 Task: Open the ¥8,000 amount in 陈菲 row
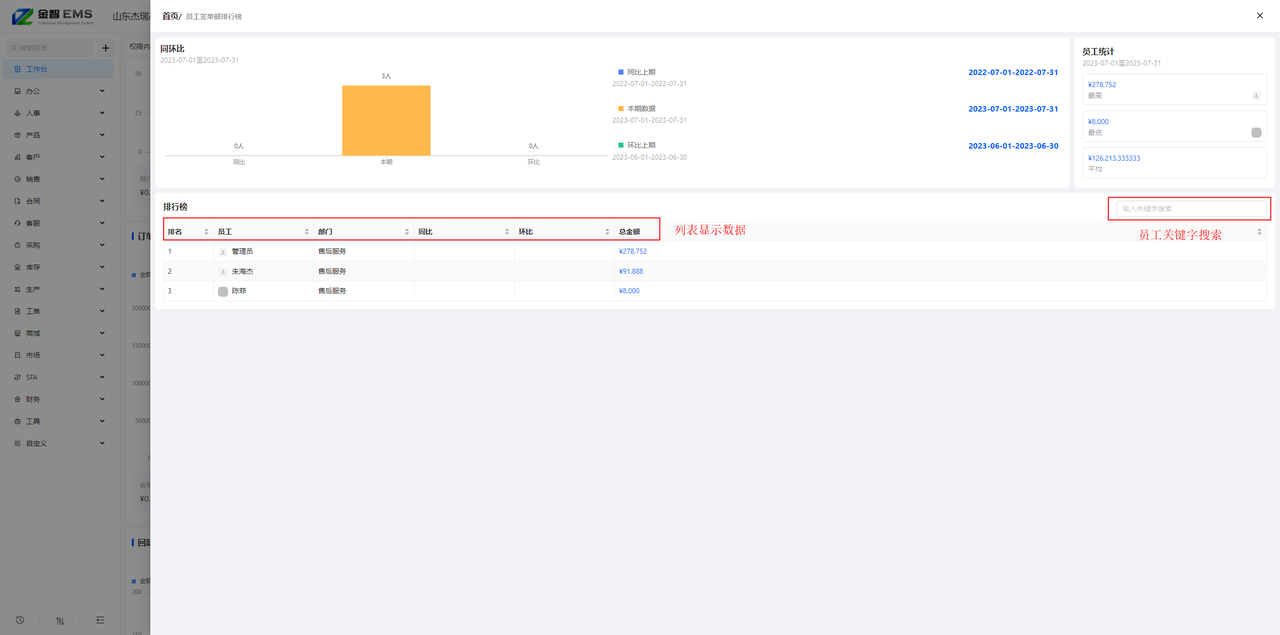pos(629,291)
